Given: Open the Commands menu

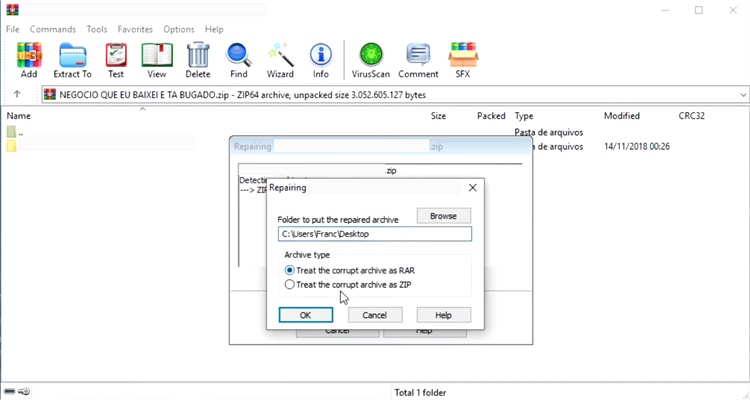Looking at the screenshot, I should tap(53, 29).
